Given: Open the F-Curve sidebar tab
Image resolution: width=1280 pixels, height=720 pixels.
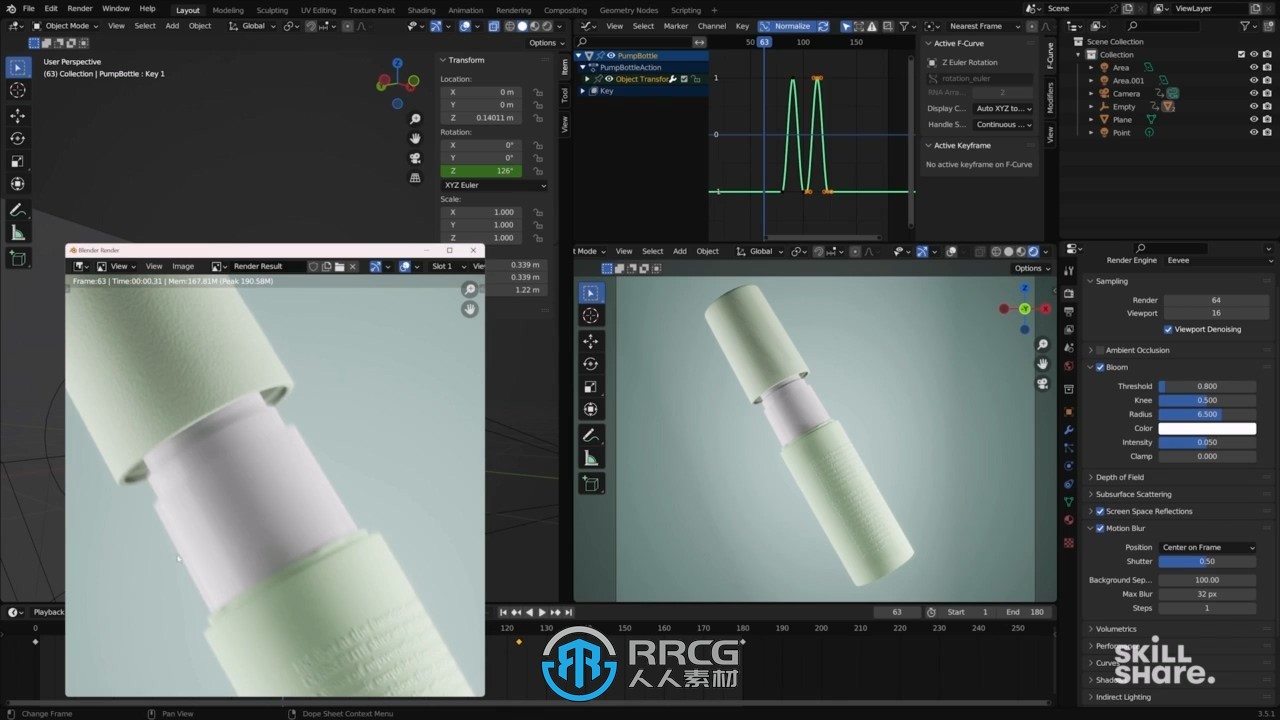Looking at the screenshot, I should pos(1050,54).
